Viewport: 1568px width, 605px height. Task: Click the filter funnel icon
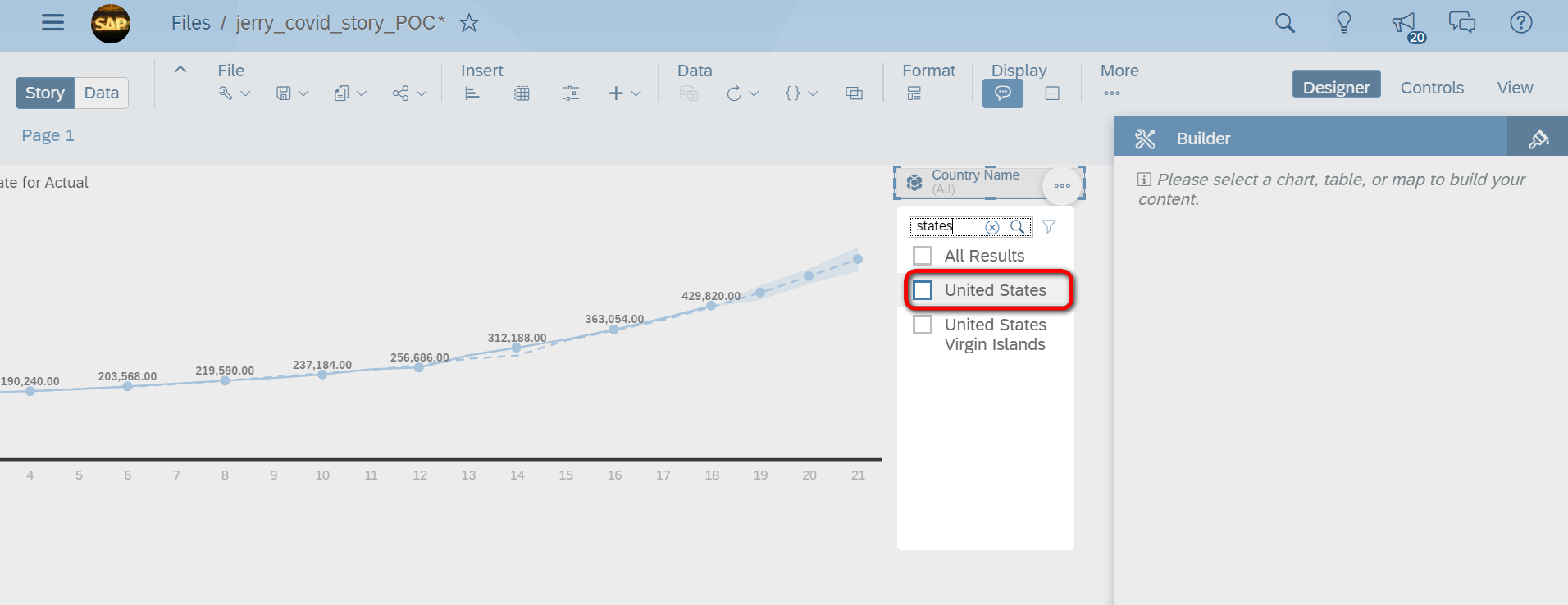[1048, 227]
